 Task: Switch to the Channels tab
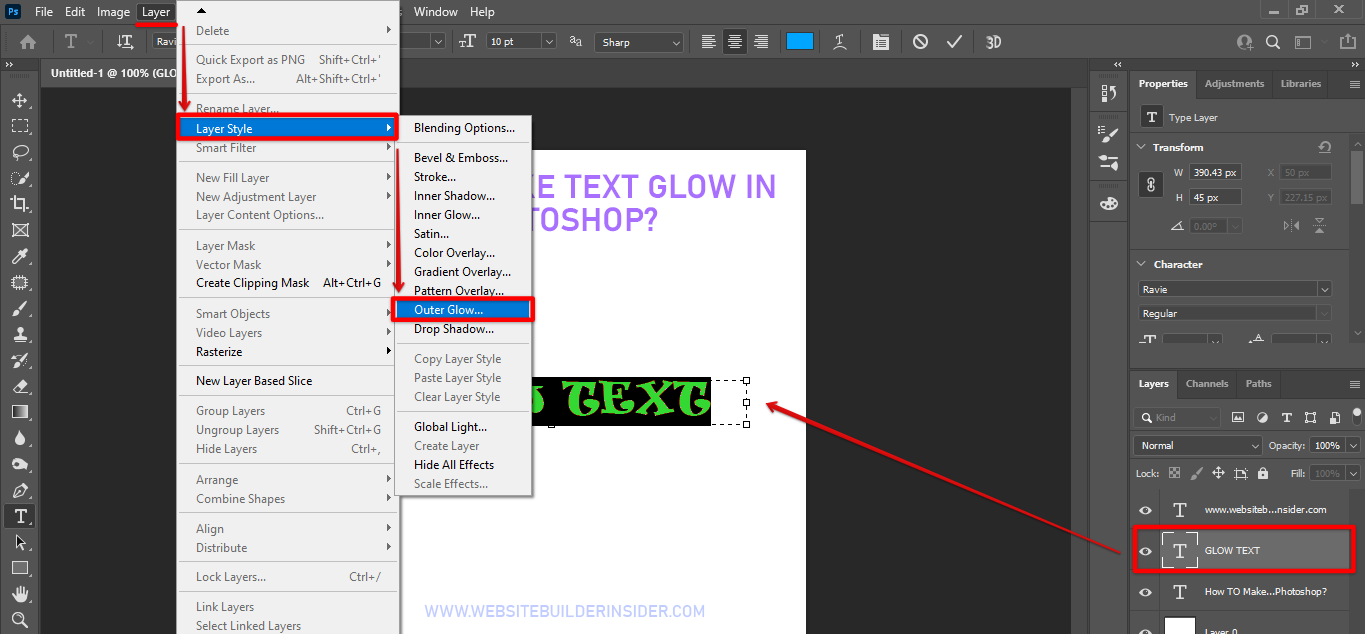tap(1206, 383)
